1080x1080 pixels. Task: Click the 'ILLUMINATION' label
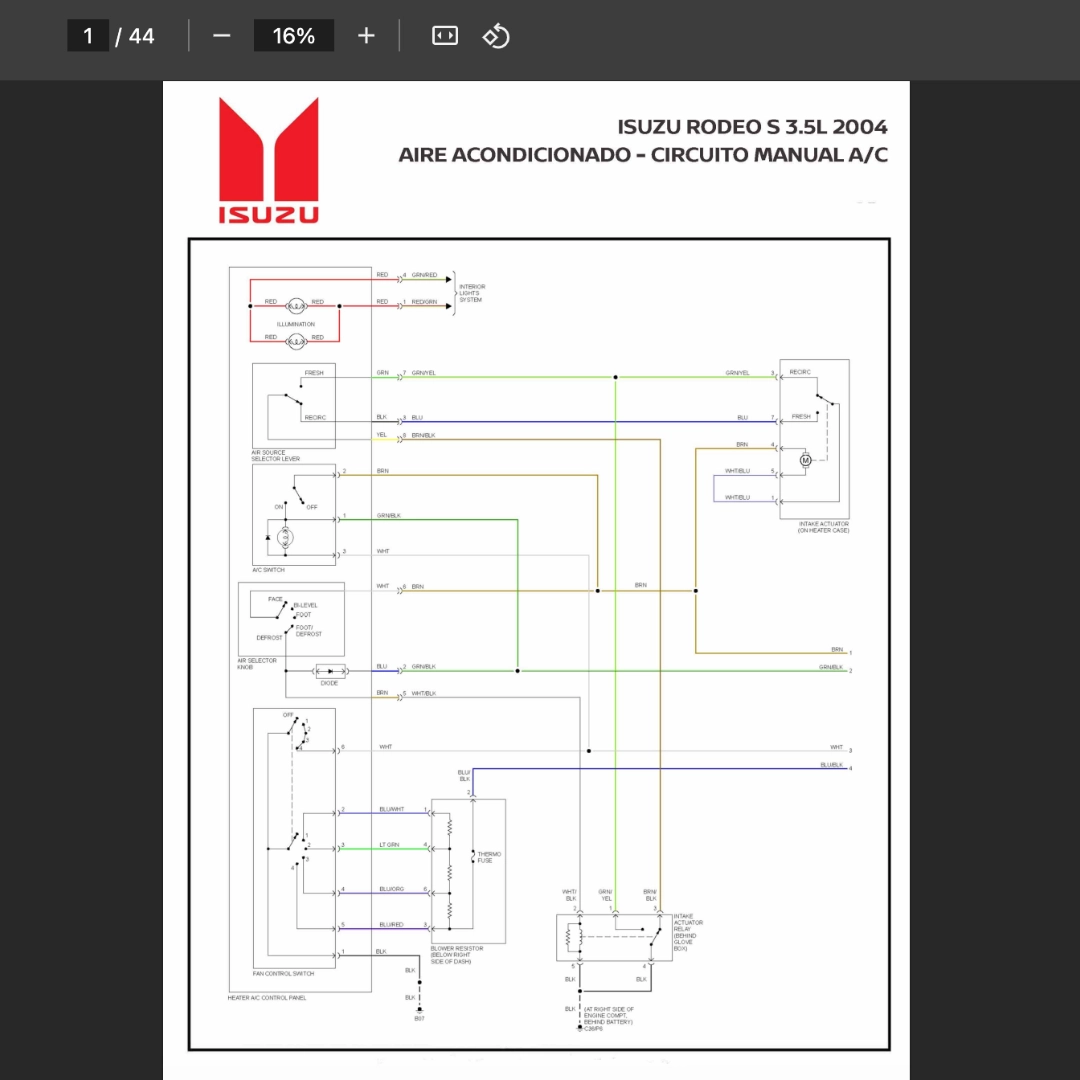coord(296,324)
